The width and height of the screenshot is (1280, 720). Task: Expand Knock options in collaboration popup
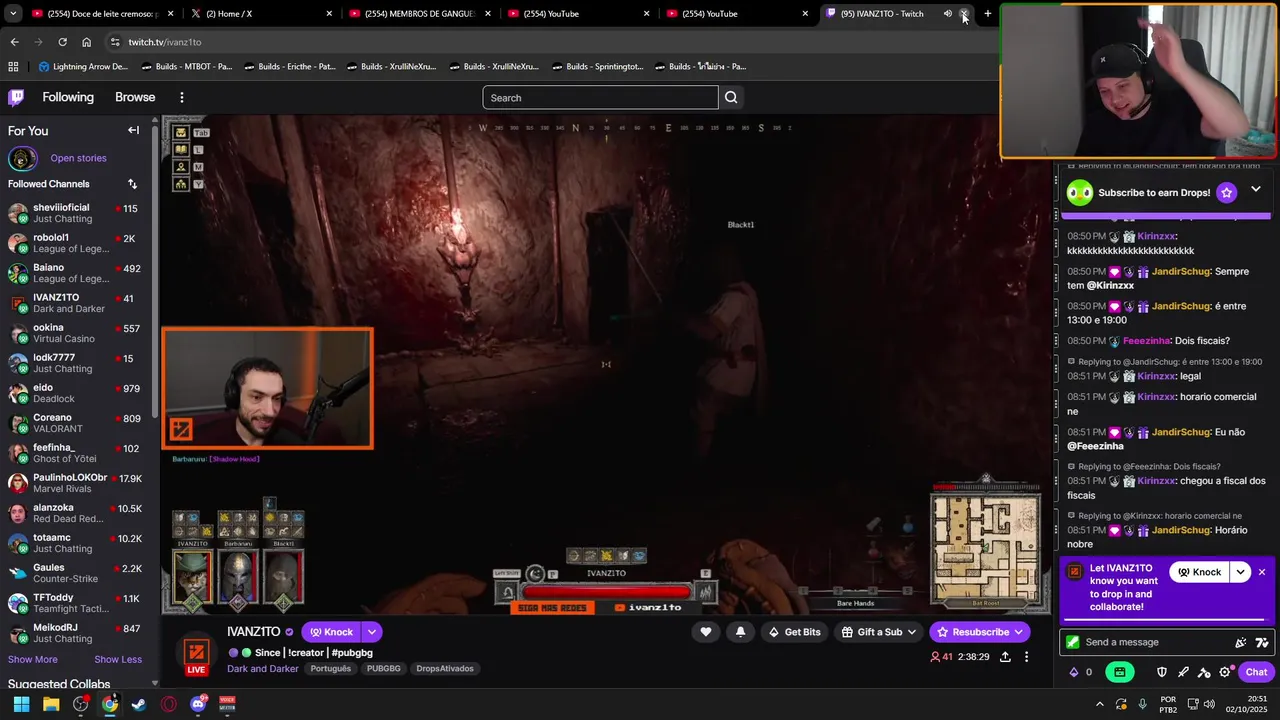(x=1241, y=572)
